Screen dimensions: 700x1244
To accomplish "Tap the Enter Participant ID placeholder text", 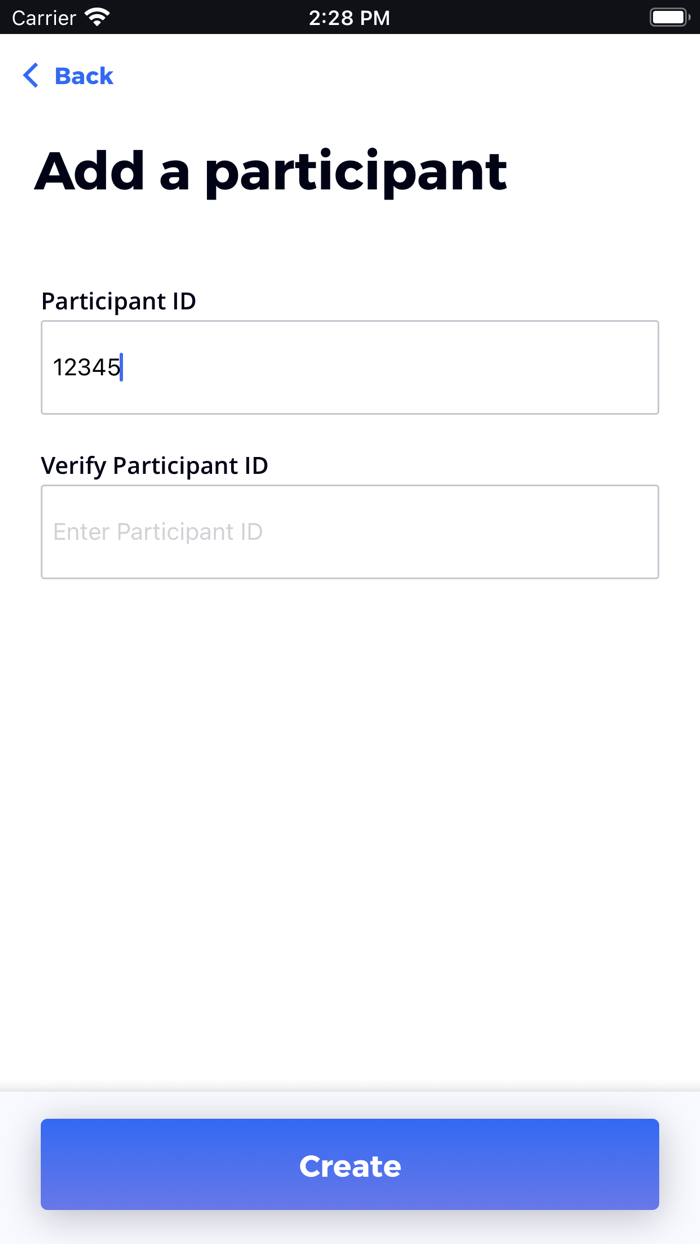I will (158, 532).
